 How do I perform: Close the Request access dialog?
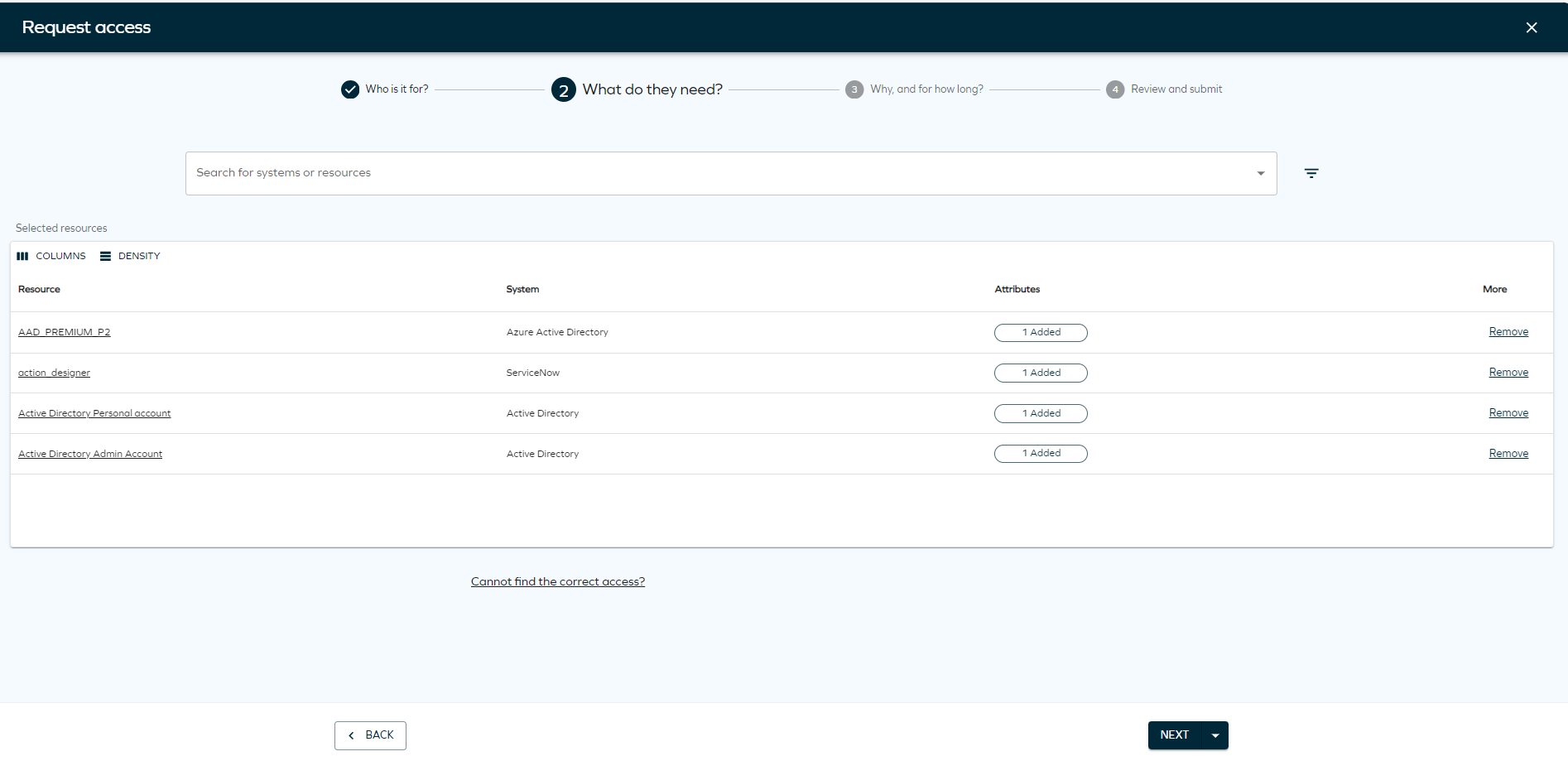[x=1532, y=27]
